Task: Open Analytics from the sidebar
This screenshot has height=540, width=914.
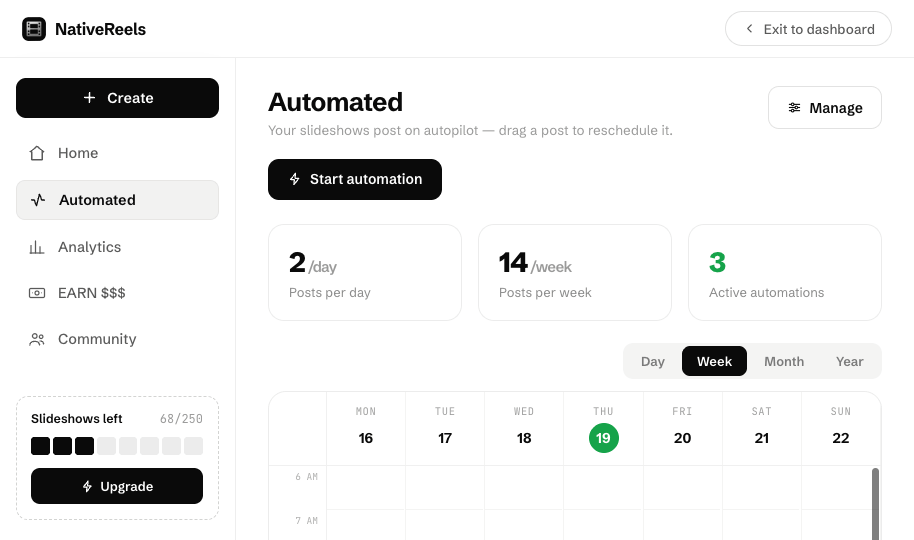Action: coord(117,247)
